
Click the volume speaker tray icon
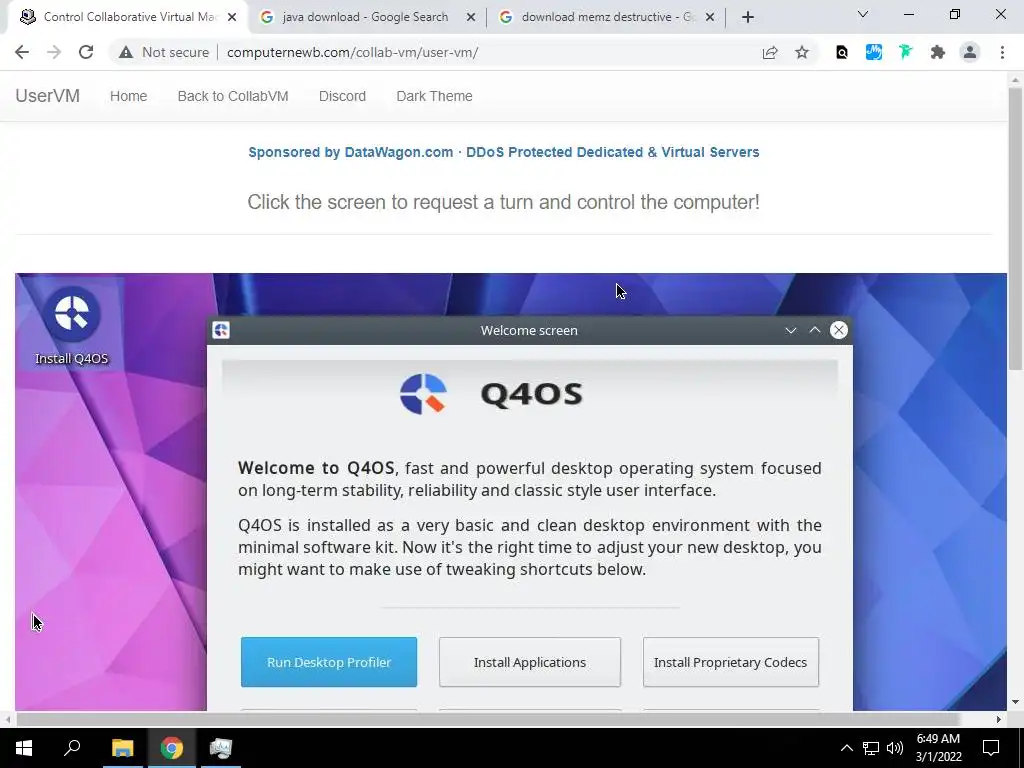(895, 748)
